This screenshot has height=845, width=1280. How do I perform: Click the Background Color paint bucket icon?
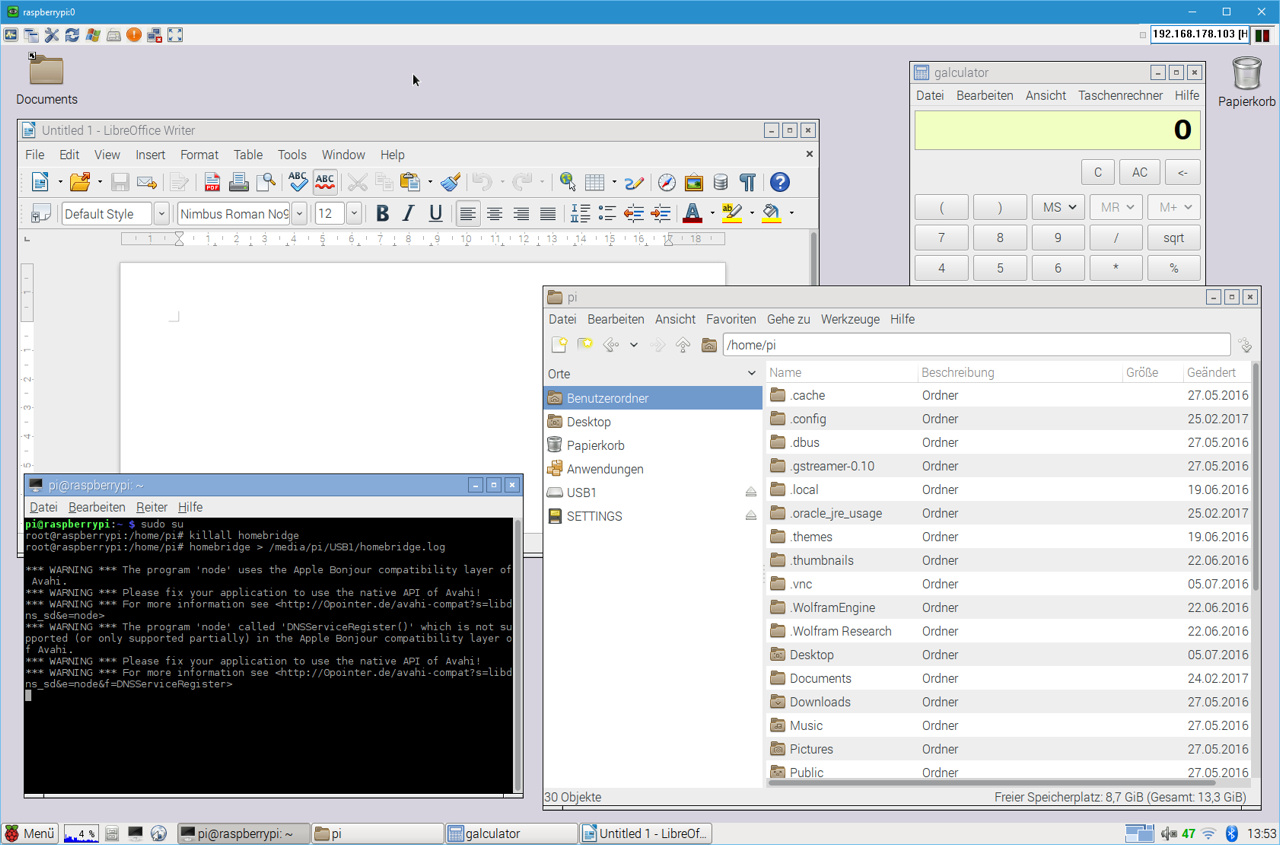771,213
